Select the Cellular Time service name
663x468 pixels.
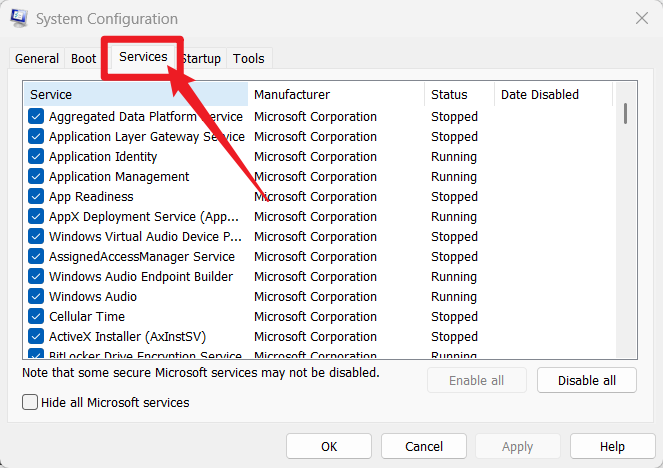(87, 316)
